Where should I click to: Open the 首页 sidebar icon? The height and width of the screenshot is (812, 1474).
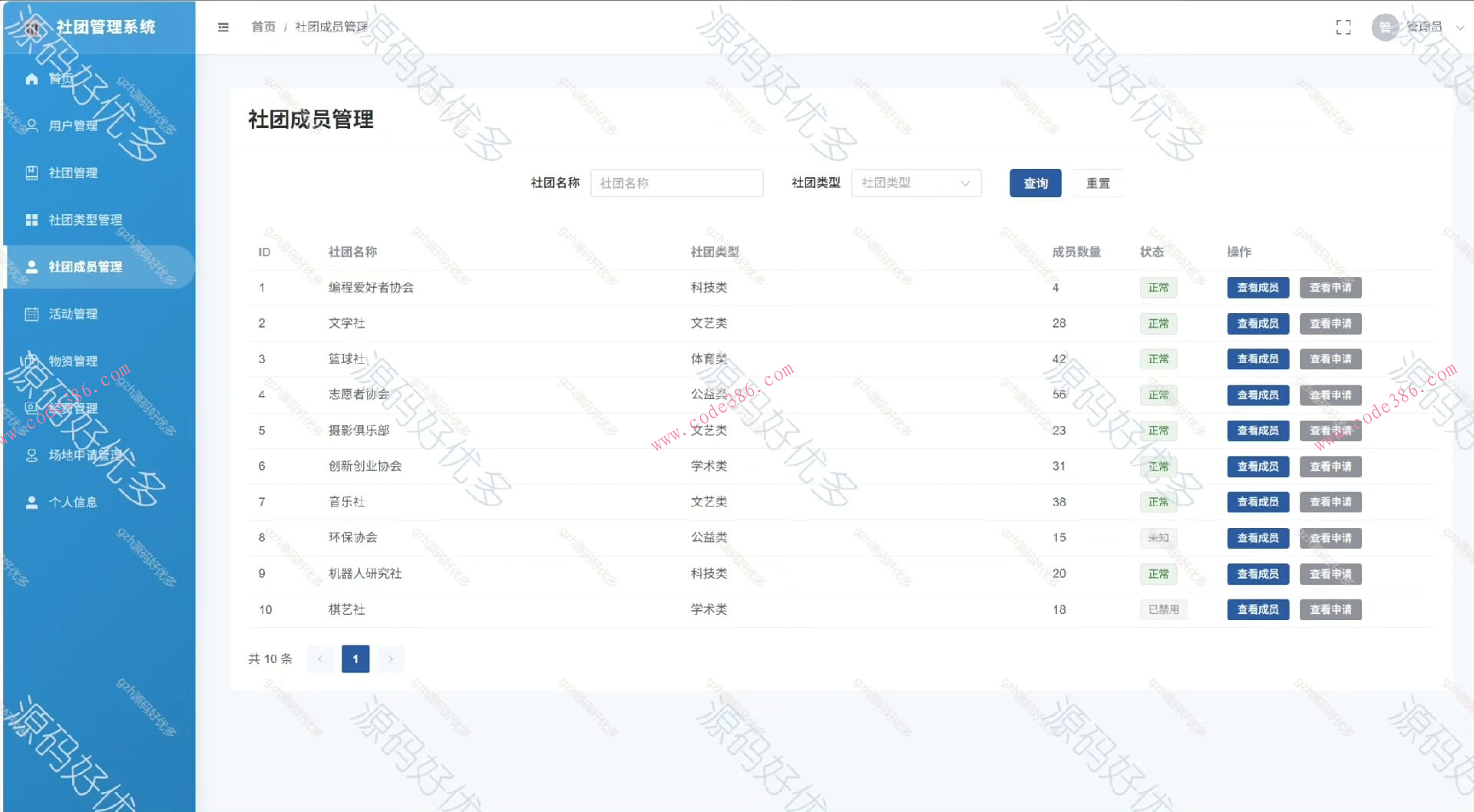point(32,78)
